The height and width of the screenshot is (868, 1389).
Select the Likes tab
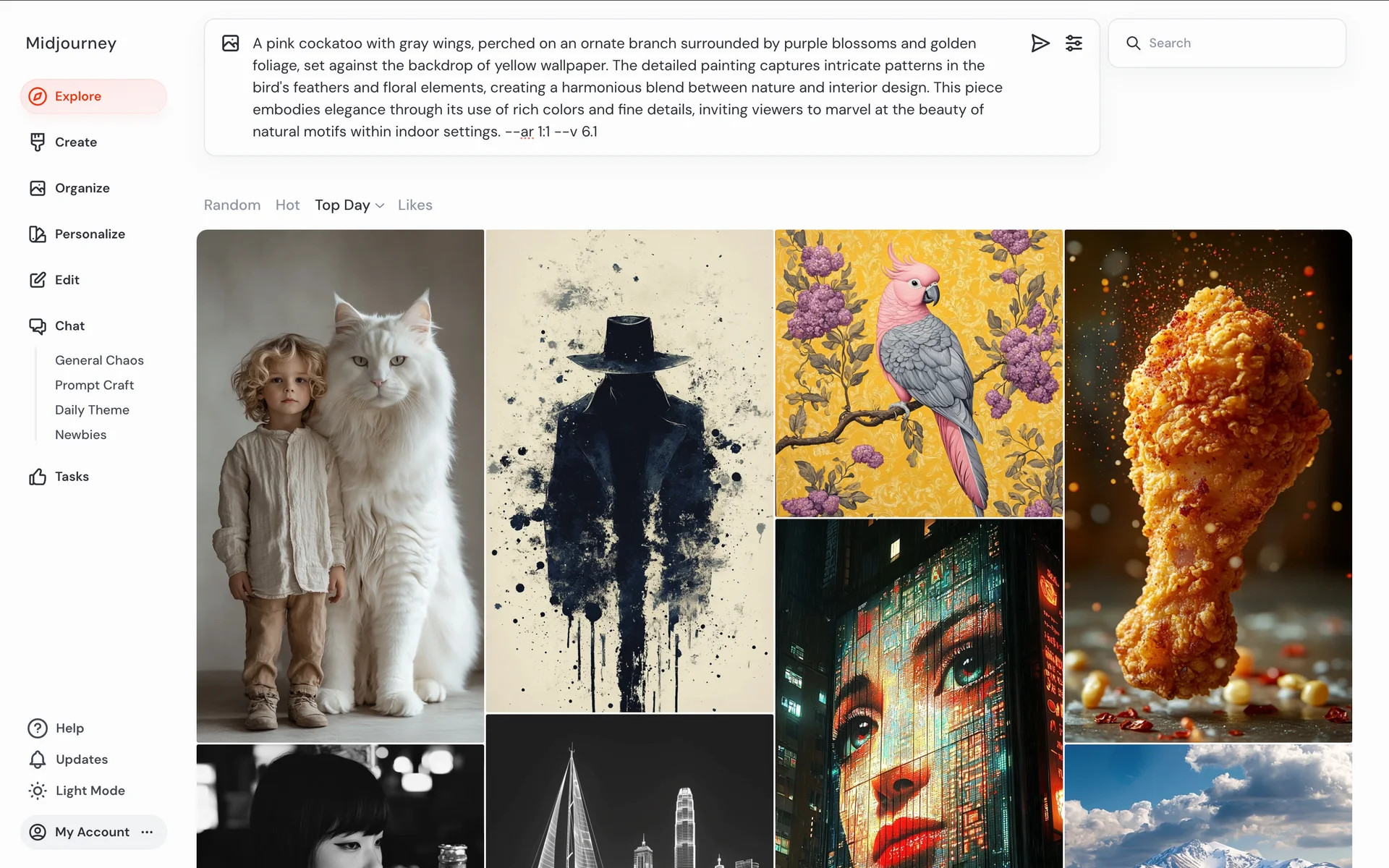pyautogui.click(x=415, y=205)
